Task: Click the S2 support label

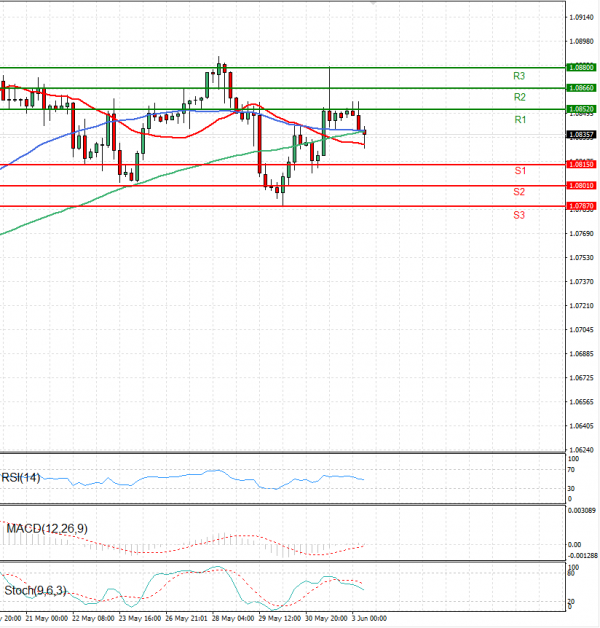Action: click(x=519, y=192)
